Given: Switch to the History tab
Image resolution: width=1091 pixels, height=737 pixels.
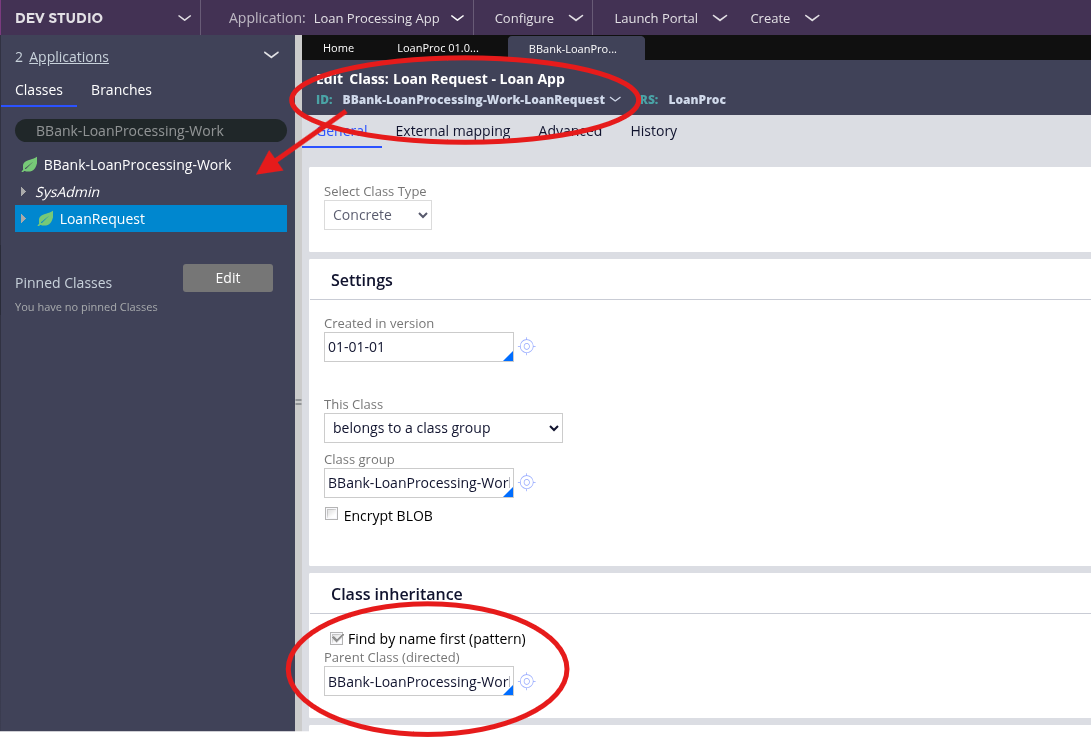Looking at the screenshot, I should (653, 131).
